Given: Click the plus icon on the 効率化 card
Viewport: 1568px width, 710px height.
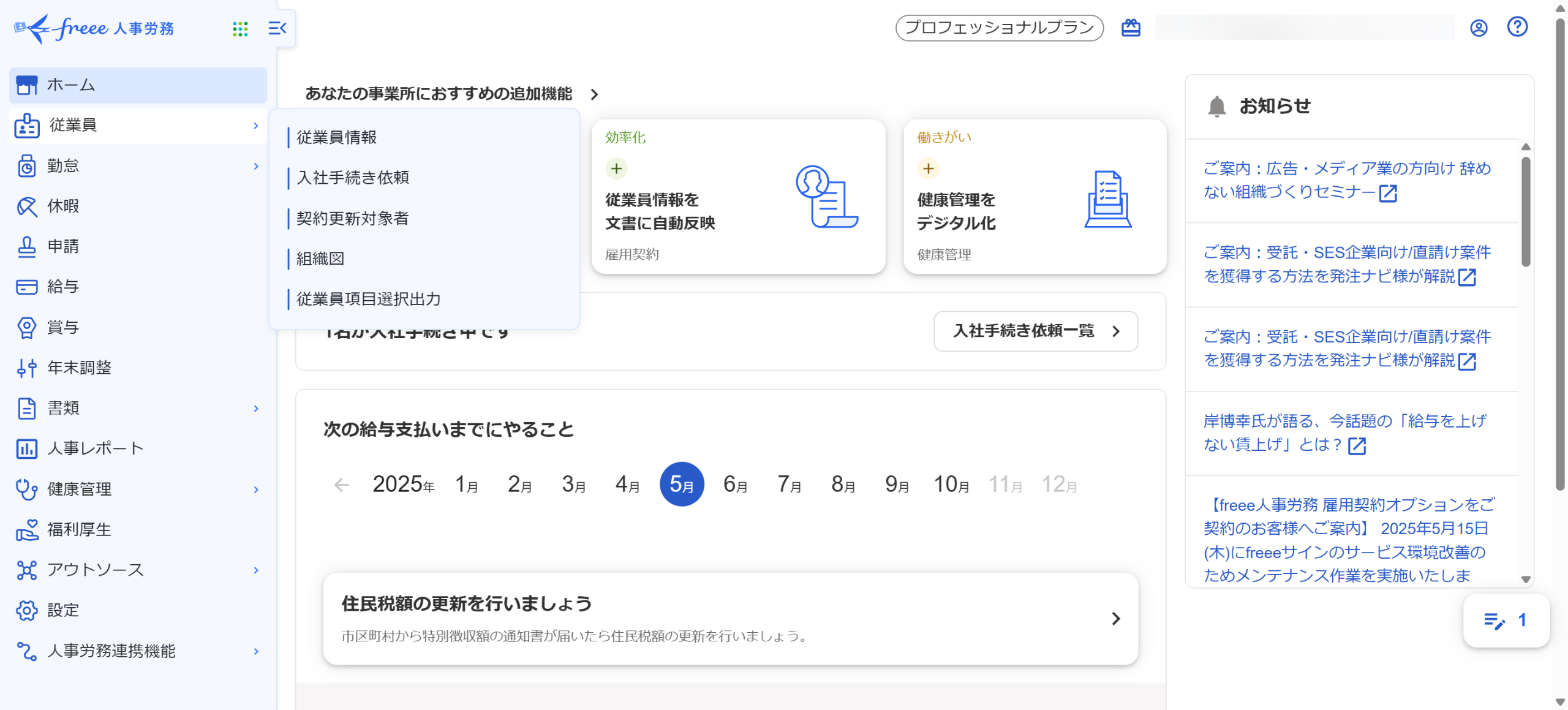Looking at the screenshot, I should (x=616, y=168).
